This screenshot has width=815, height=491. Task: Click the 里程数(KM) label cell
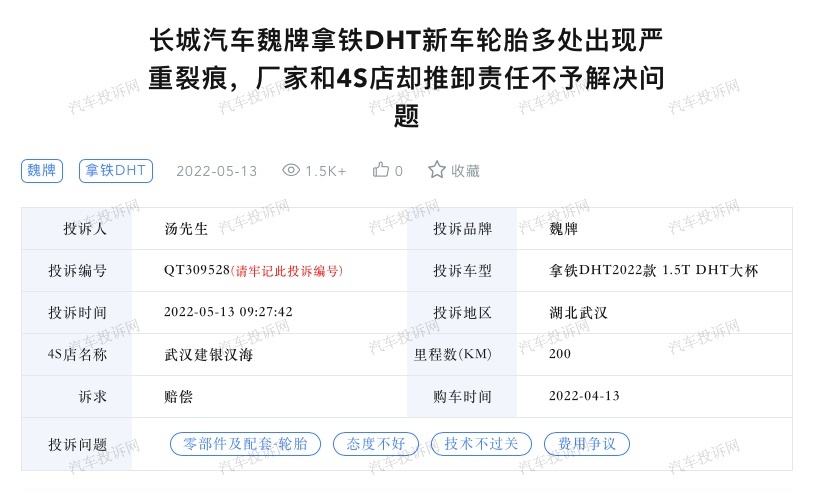462,355
